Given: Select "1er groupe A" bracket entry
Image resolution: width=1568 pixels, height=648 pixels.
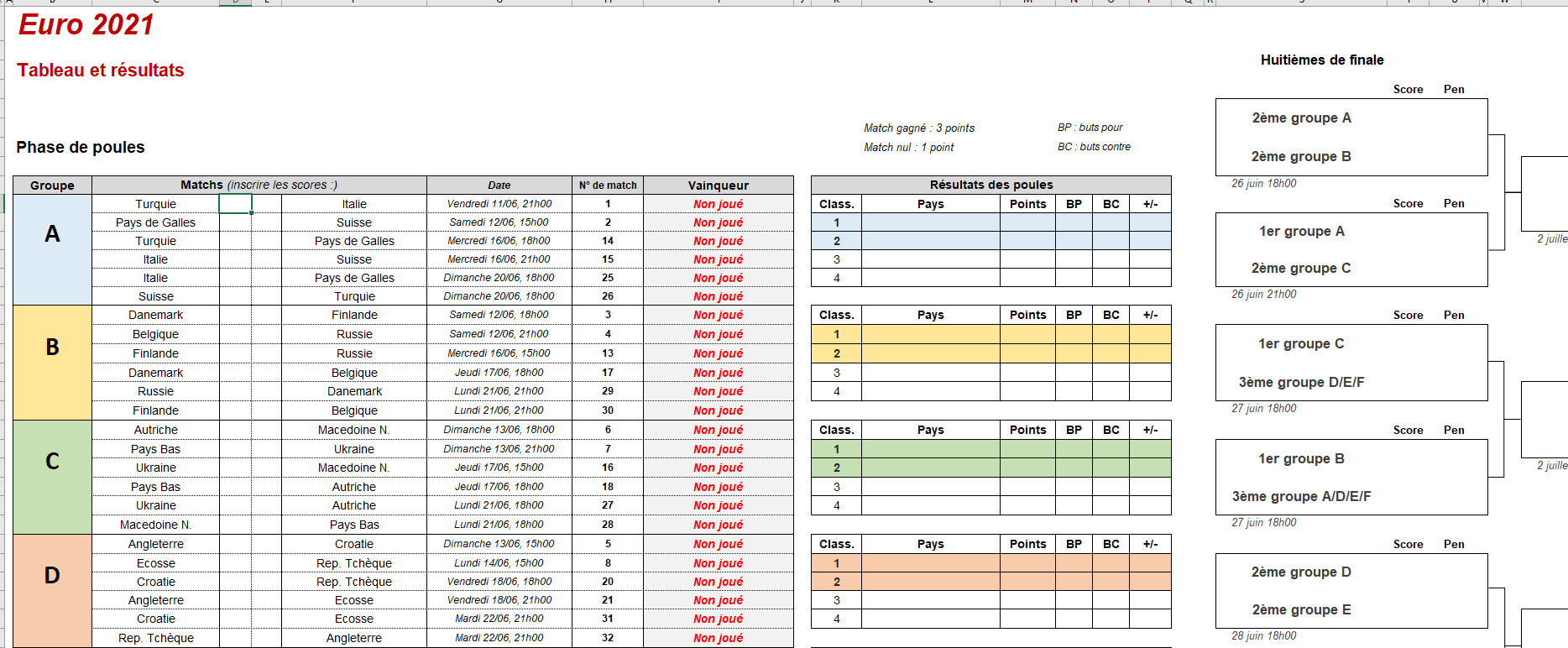Looking at the screenshot, I should click(1302, 231).
